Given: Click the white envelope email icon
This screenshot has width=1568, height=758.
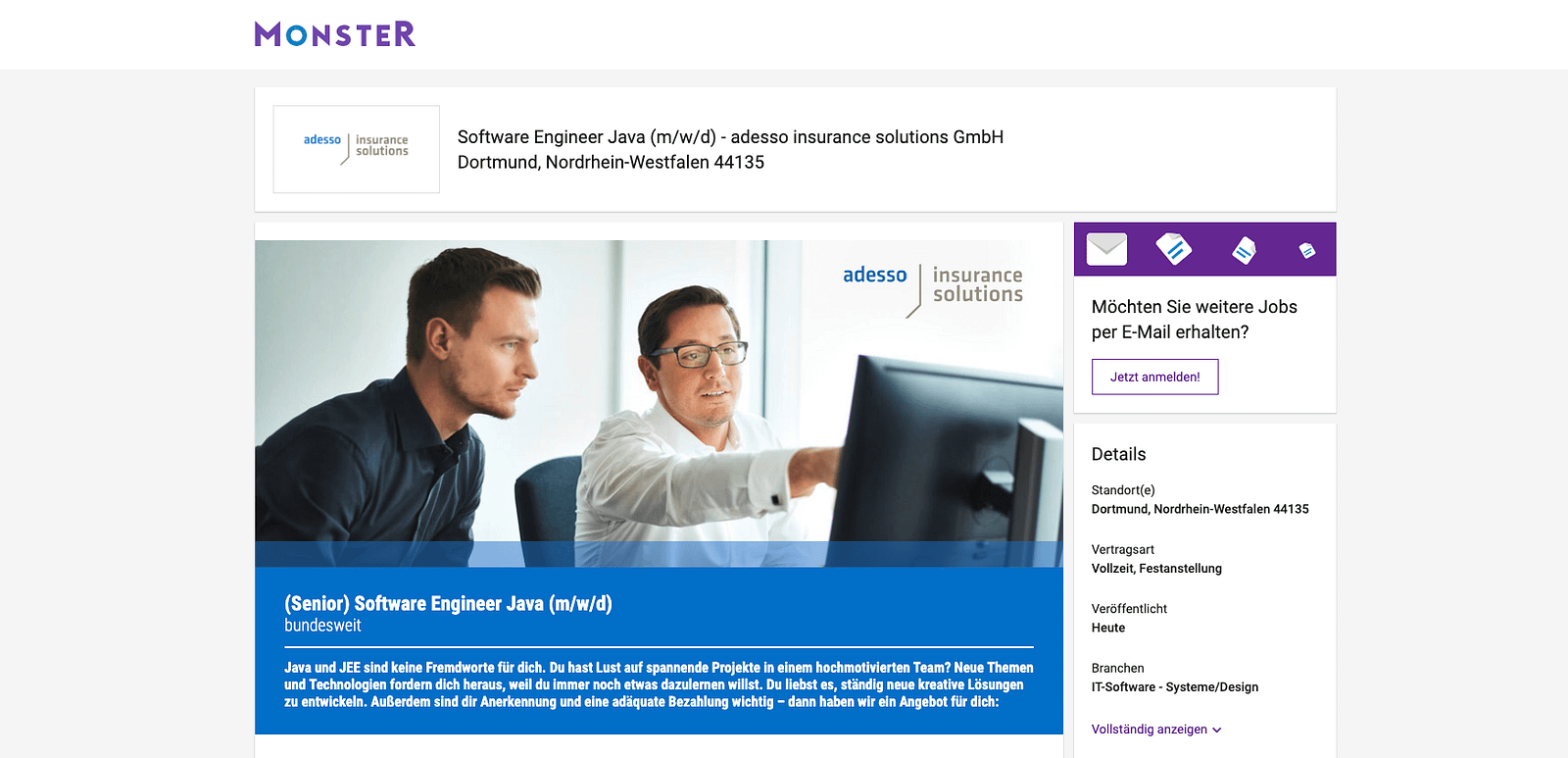Looking at the screenshot, I should (1107, 249).
